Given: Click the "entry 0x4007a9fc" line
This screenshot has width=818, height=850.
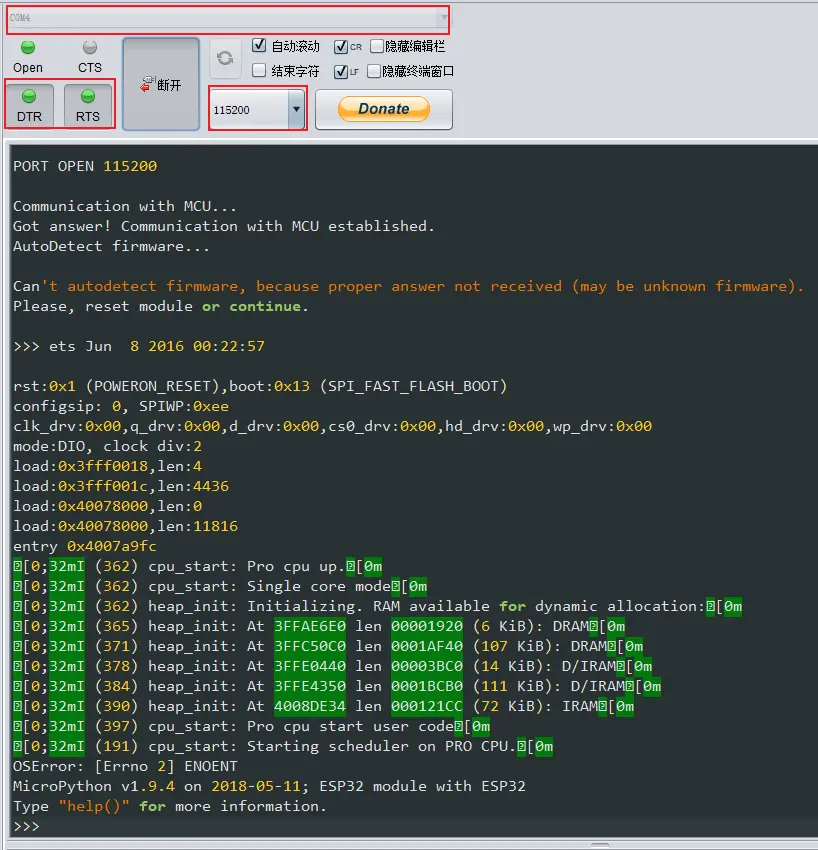Looking at the screenshot, I should pyautogui.click(x=85, y=546).
